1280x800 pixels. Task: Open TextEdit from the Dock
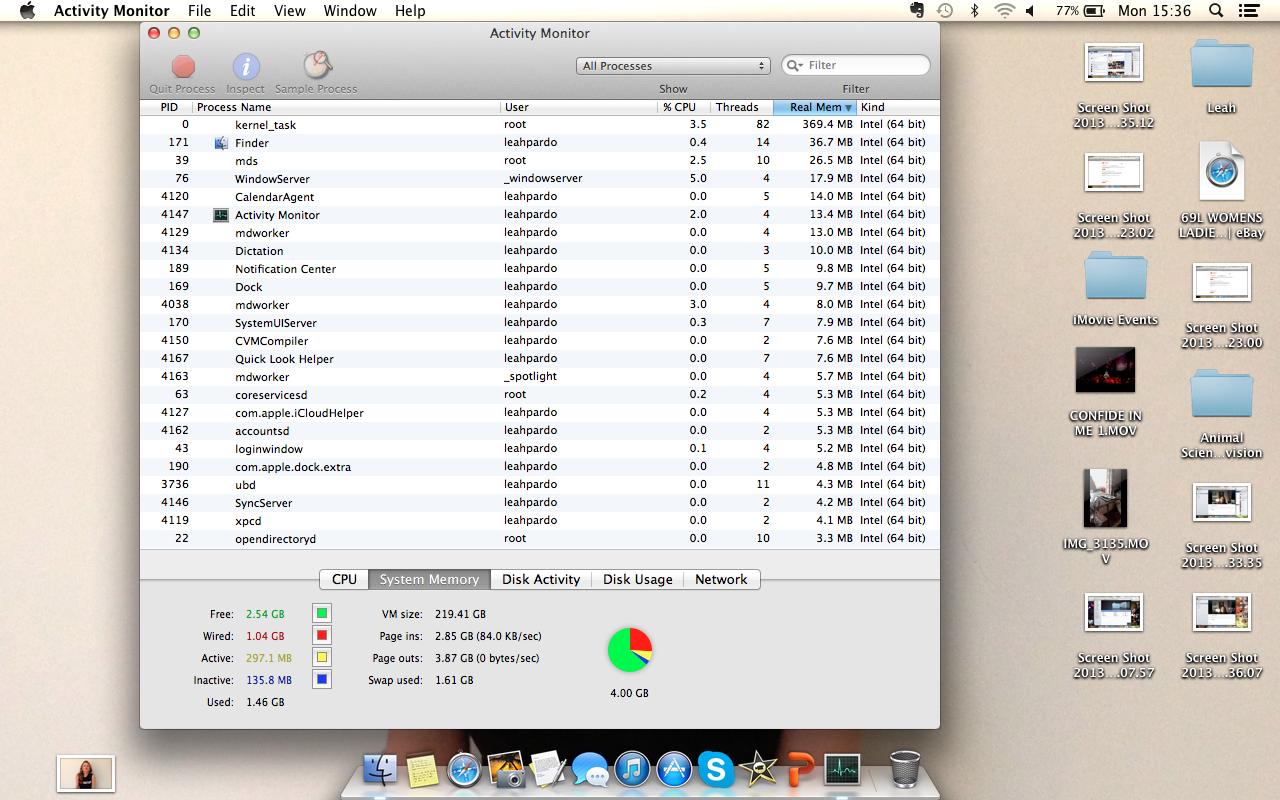pos(548,770)
